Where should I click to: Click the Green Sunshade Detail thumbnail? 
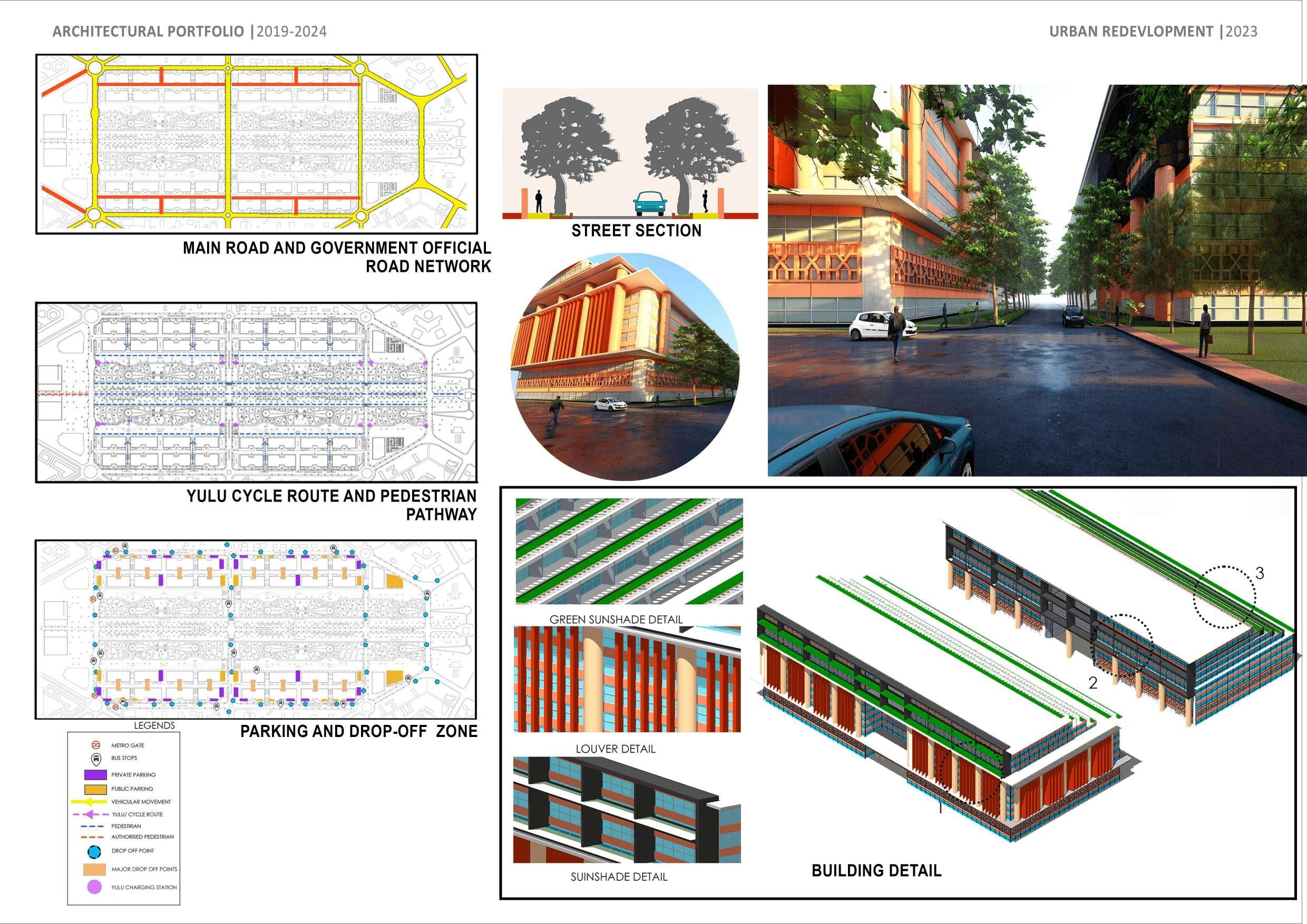point(628,551)
